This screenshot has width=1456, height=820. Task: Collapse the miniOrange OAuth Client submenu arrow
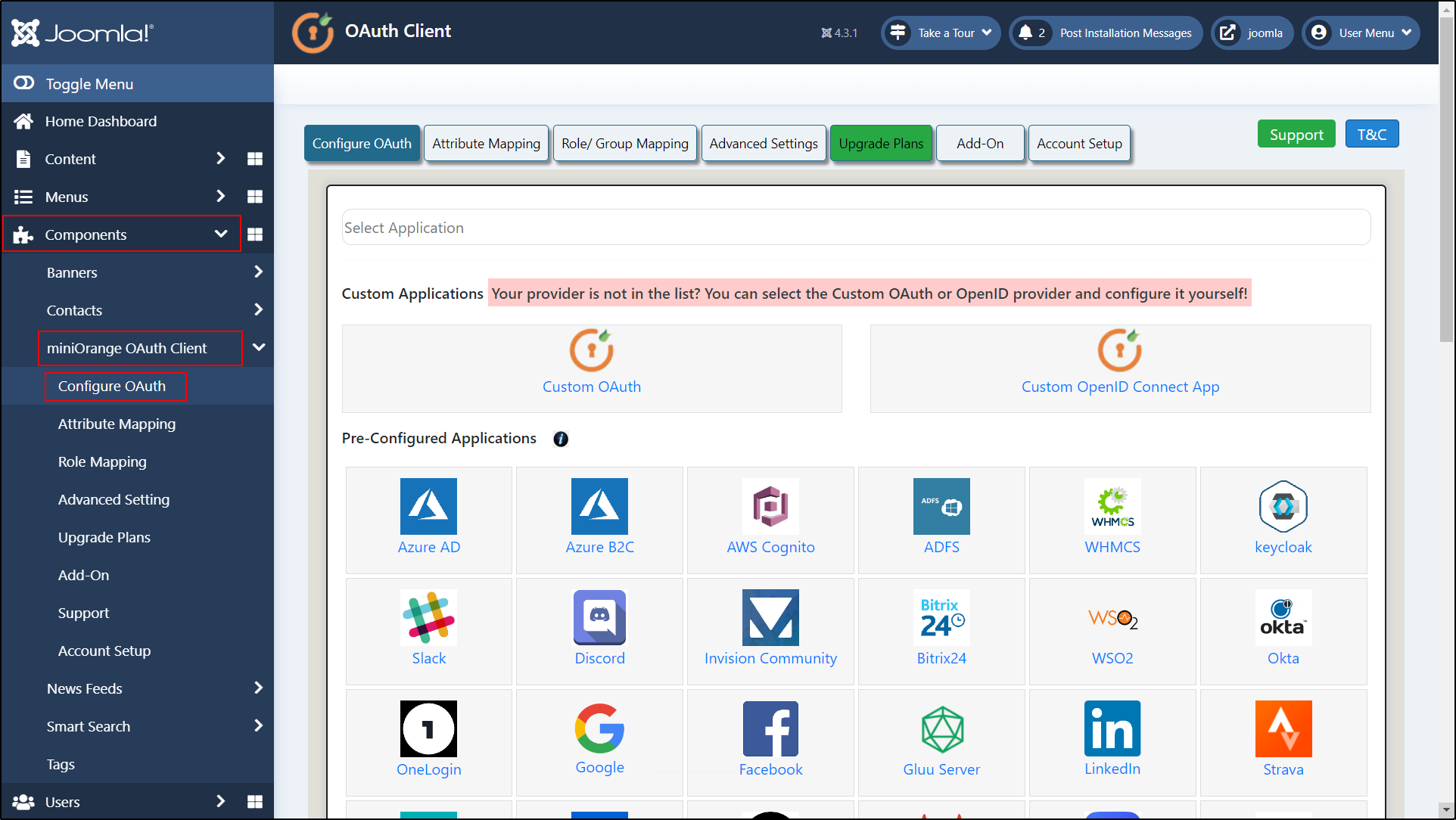(259, 347)
